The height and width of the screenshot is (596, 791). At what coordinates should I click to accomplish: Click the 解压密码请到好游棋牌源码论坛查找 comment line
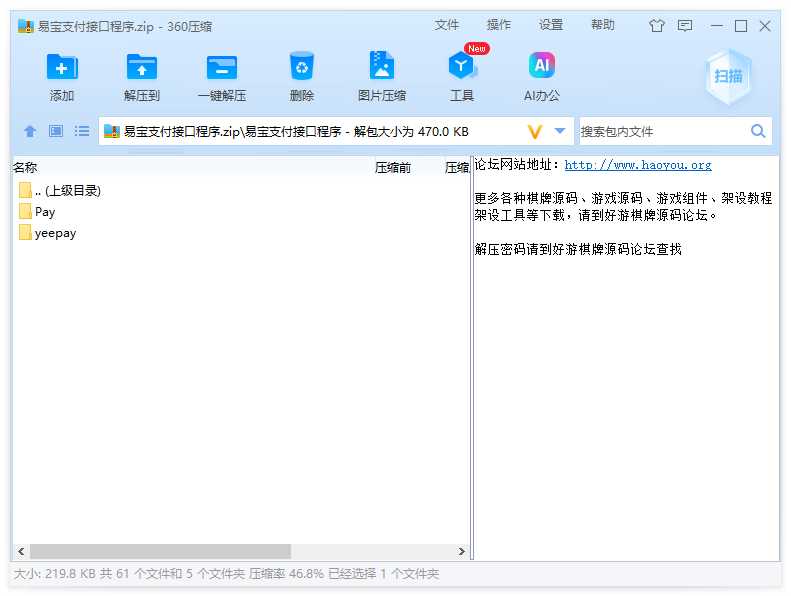click(x=578, y=249)
